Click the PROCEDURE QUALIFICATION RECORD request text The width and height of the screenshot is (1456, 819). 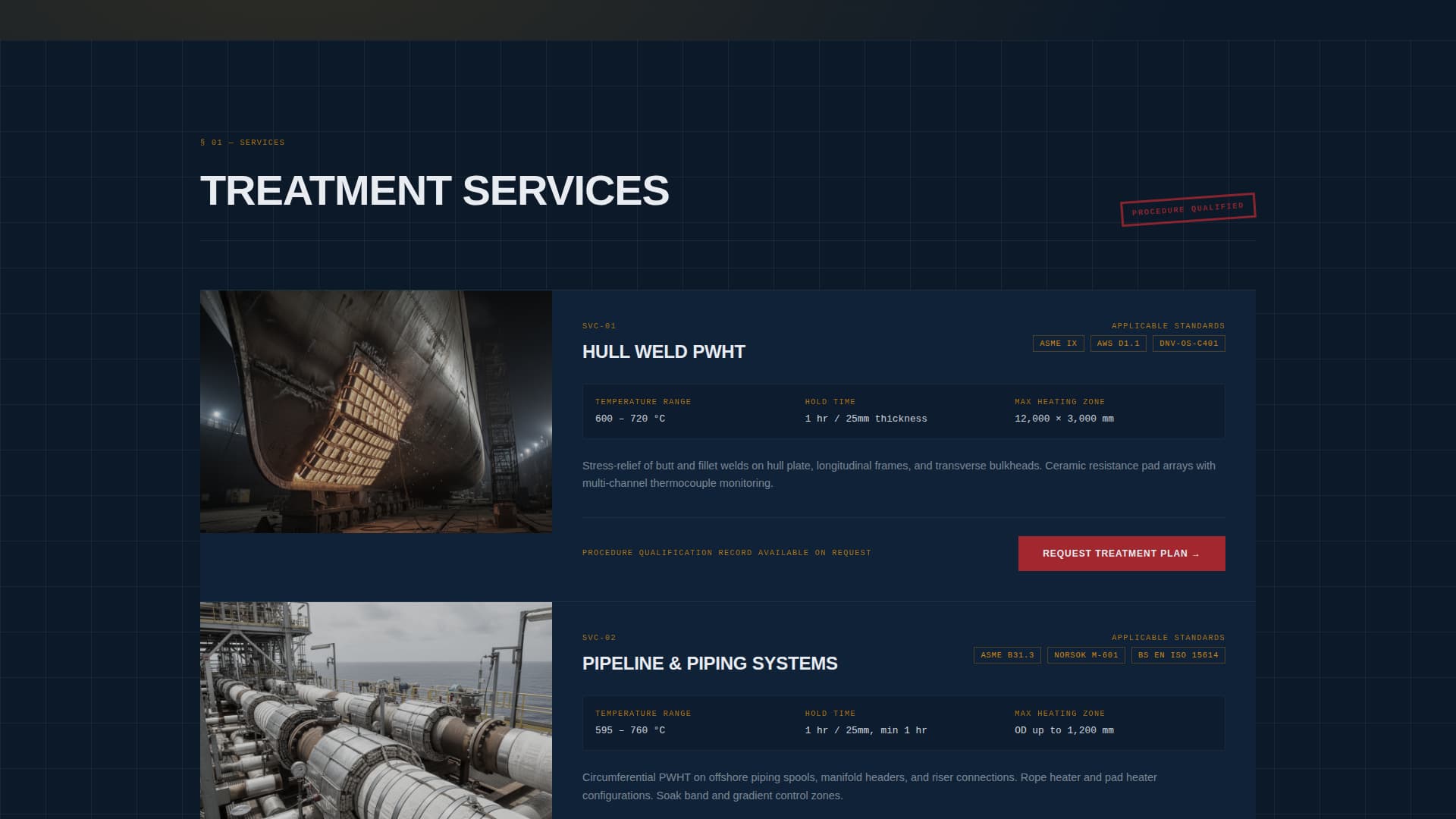pos(726,552)
